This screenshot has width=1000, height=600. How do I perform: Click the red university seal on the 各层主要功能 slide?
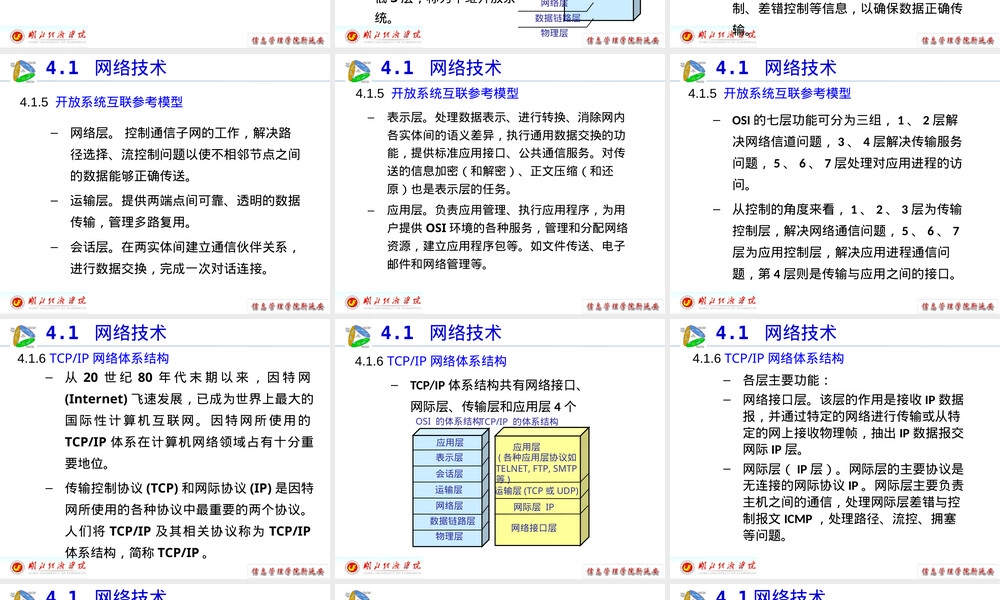pyautogui.click(x=687, y=567)
